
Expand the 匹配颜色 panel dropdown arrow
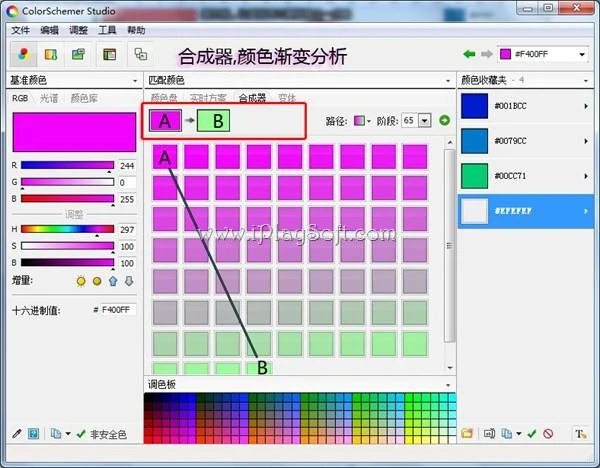pyautogui.click(x=448, y=81)
